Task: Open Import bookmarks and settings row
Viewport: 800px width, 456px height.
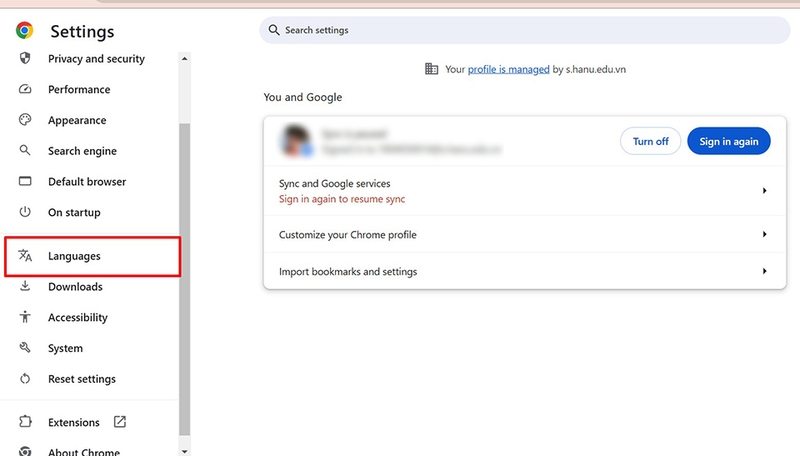Action: (x=525, y=271)
